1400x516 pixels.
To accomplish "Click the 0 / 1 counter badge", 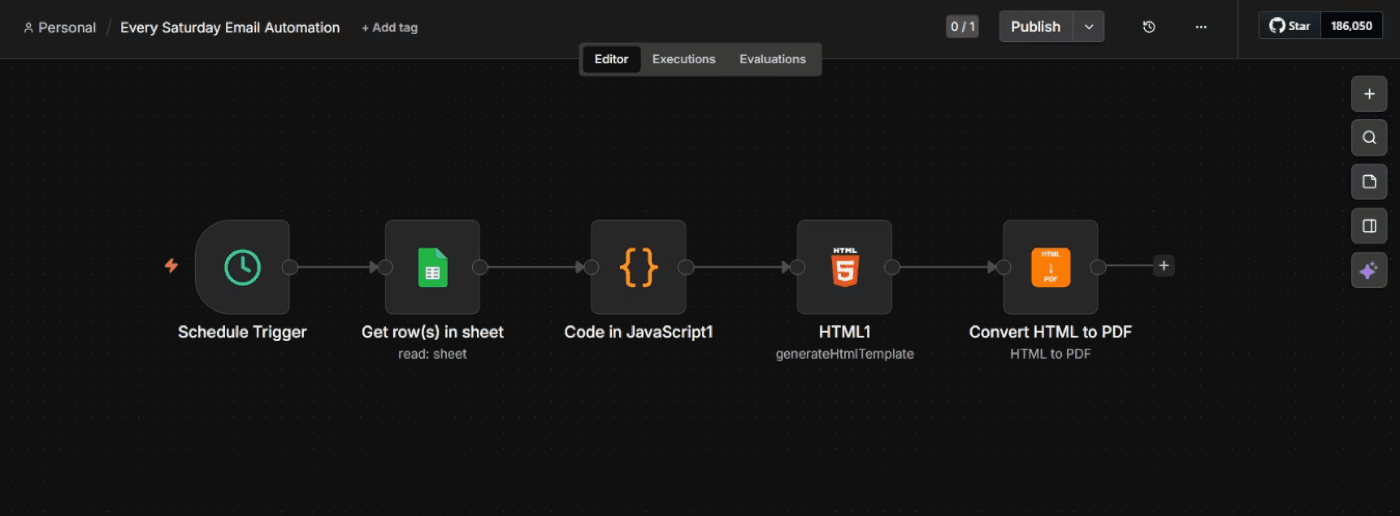I will pyautogui.click(x=962, y=27).
